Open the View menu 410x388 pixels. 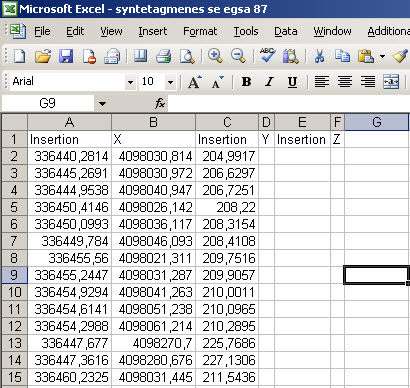pos(111,31)
